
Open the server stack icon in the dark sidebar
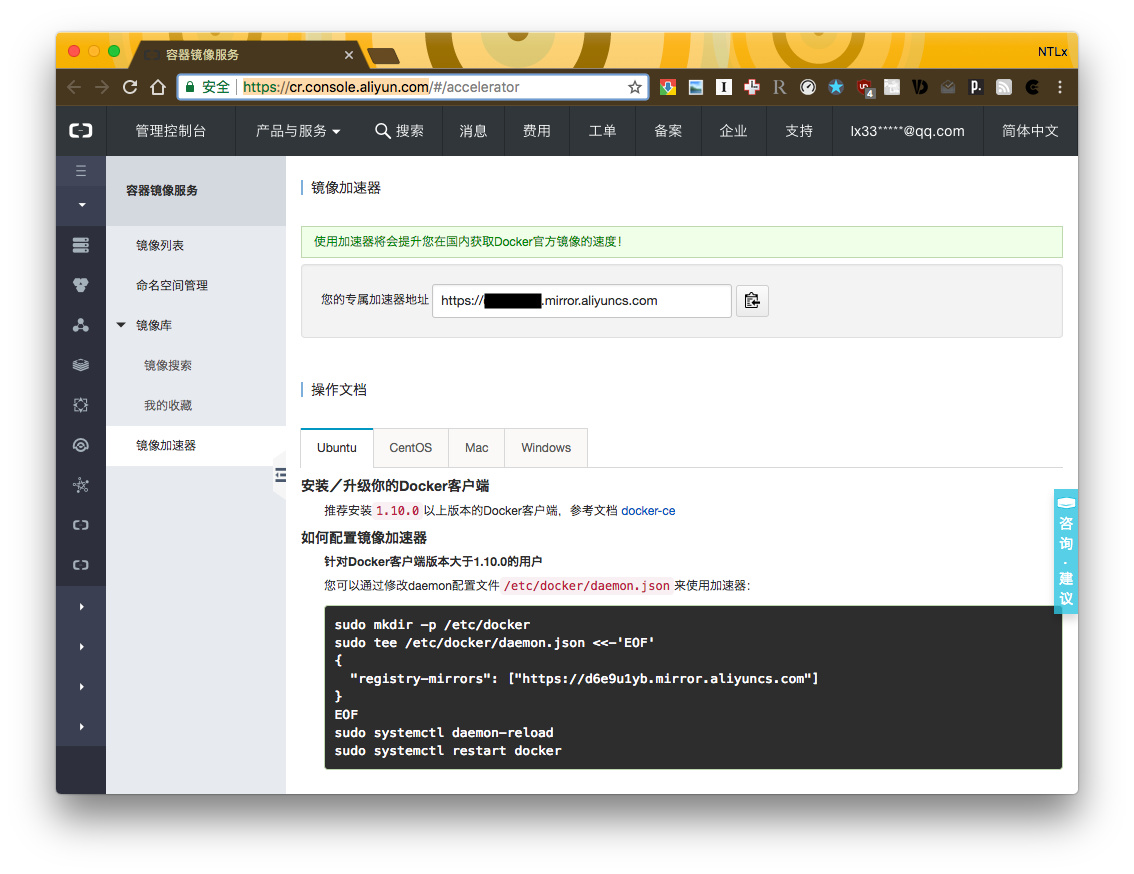[x=81, y=245]
